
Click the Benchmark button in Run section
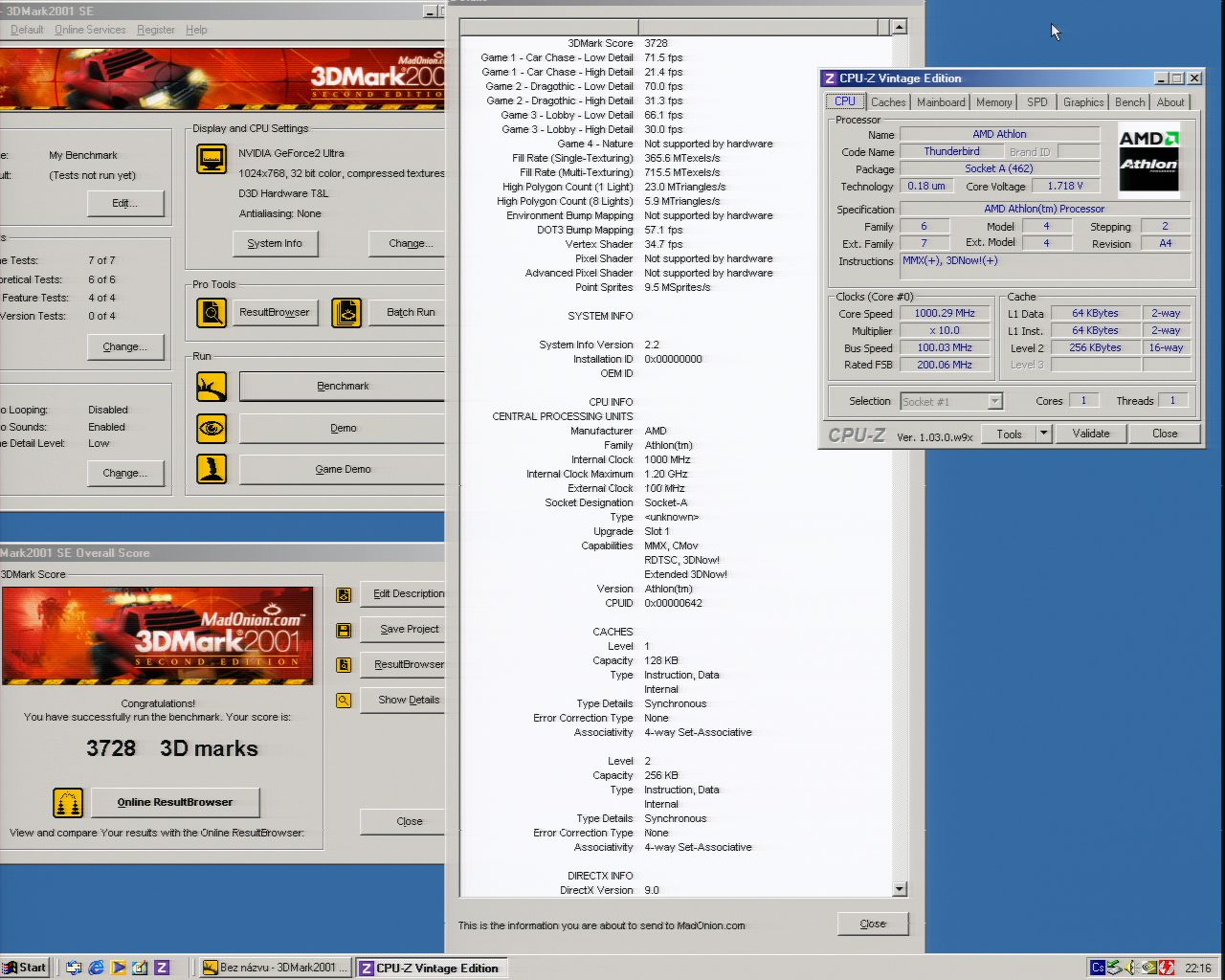(x=342, y=387)
